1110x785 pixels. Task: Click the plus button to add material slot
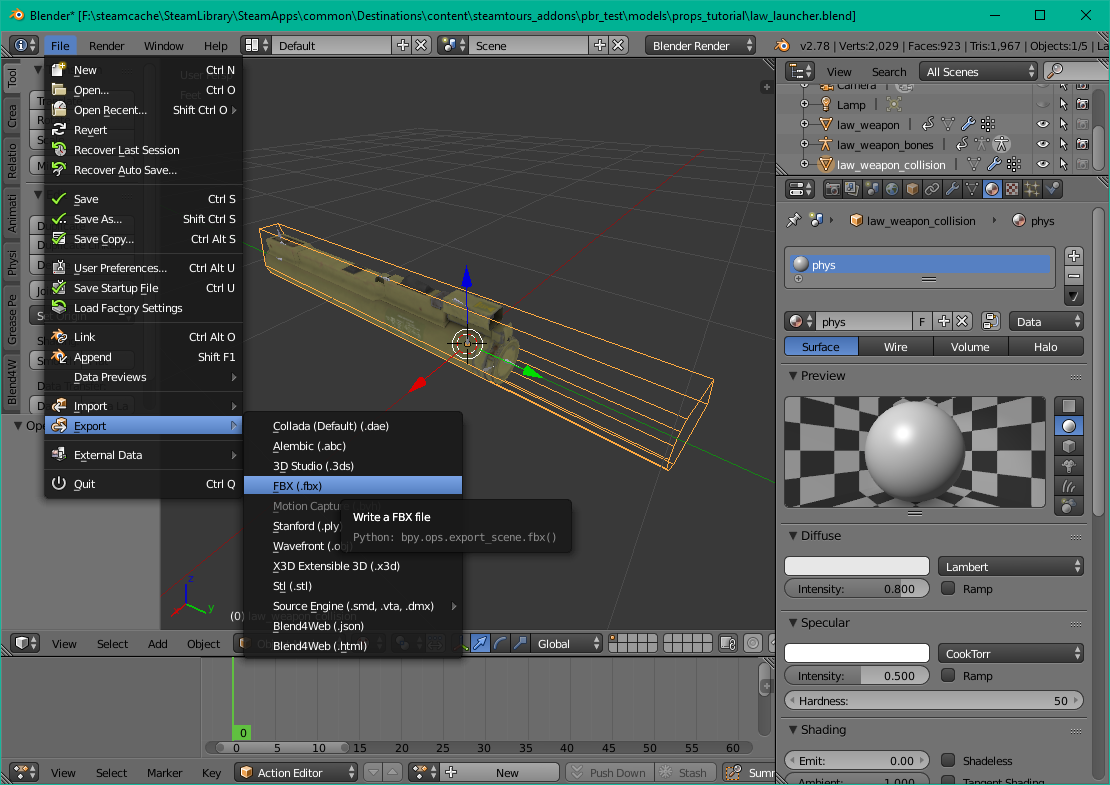1073,256
